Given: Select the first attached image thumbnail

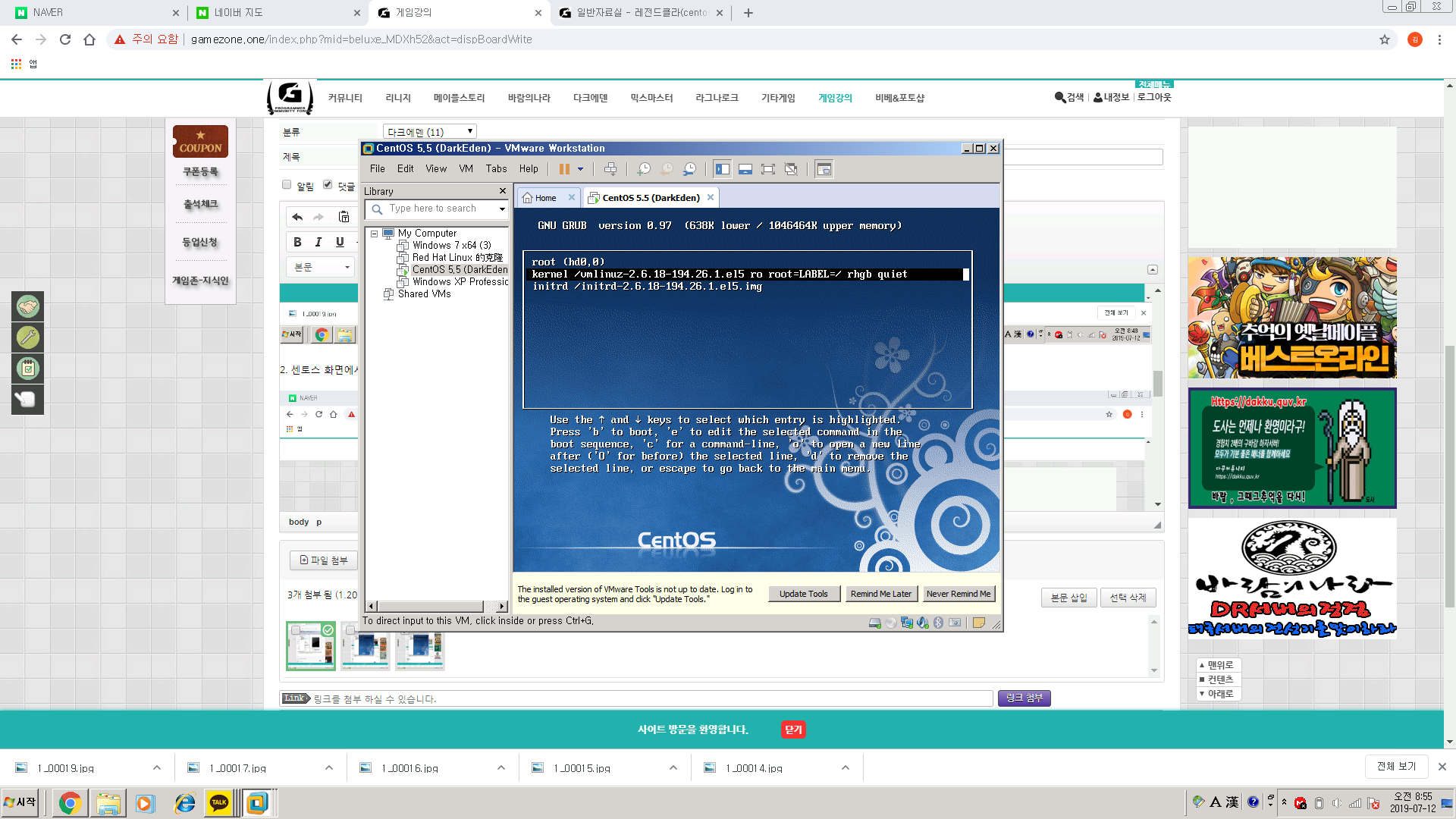Looking at the screenshot, I should point(311,646).
